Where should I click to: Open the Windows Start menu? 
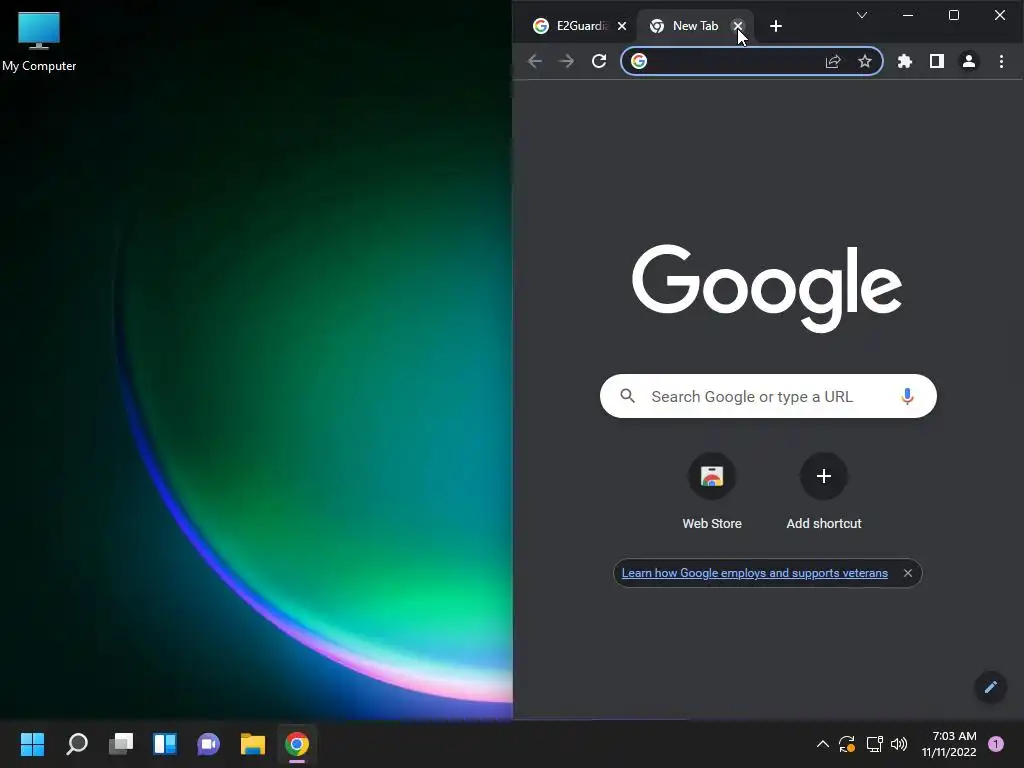tap(32, 744)
